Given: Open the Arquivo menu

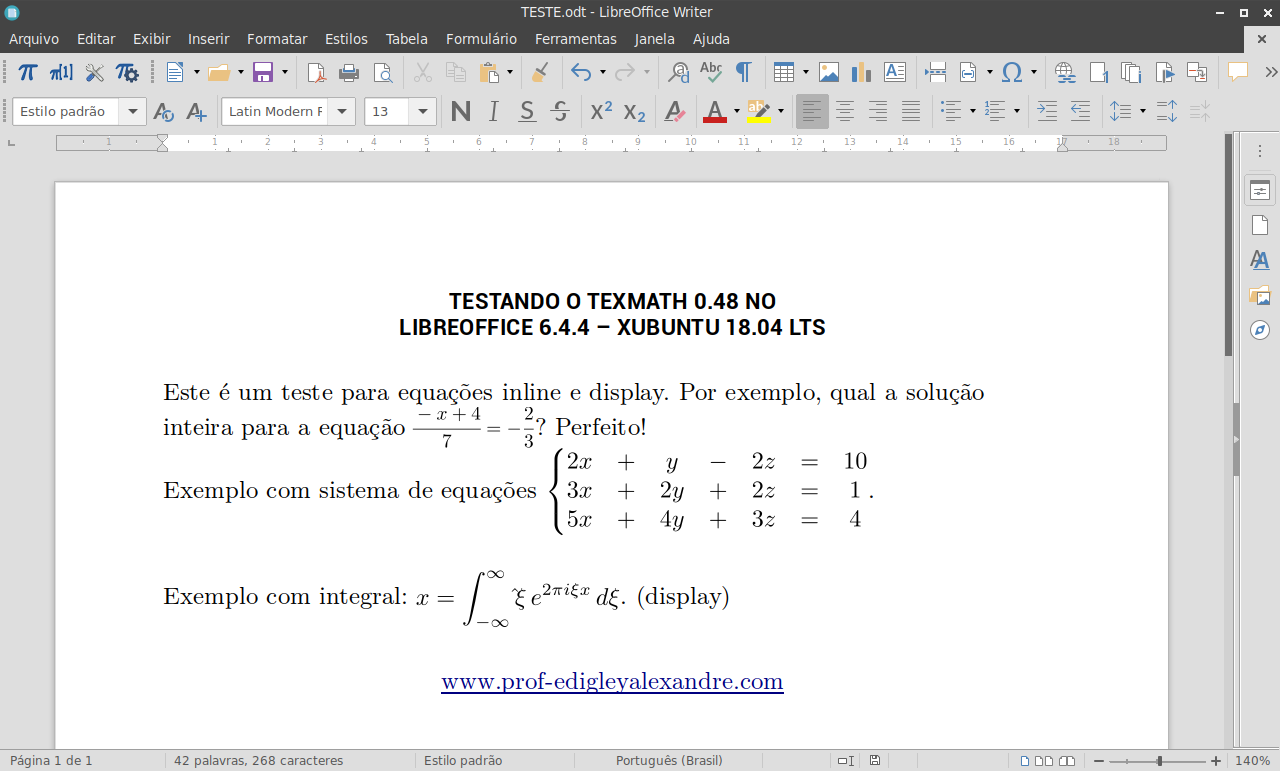Looking at the screenshot, I should [x=34, y=39].
